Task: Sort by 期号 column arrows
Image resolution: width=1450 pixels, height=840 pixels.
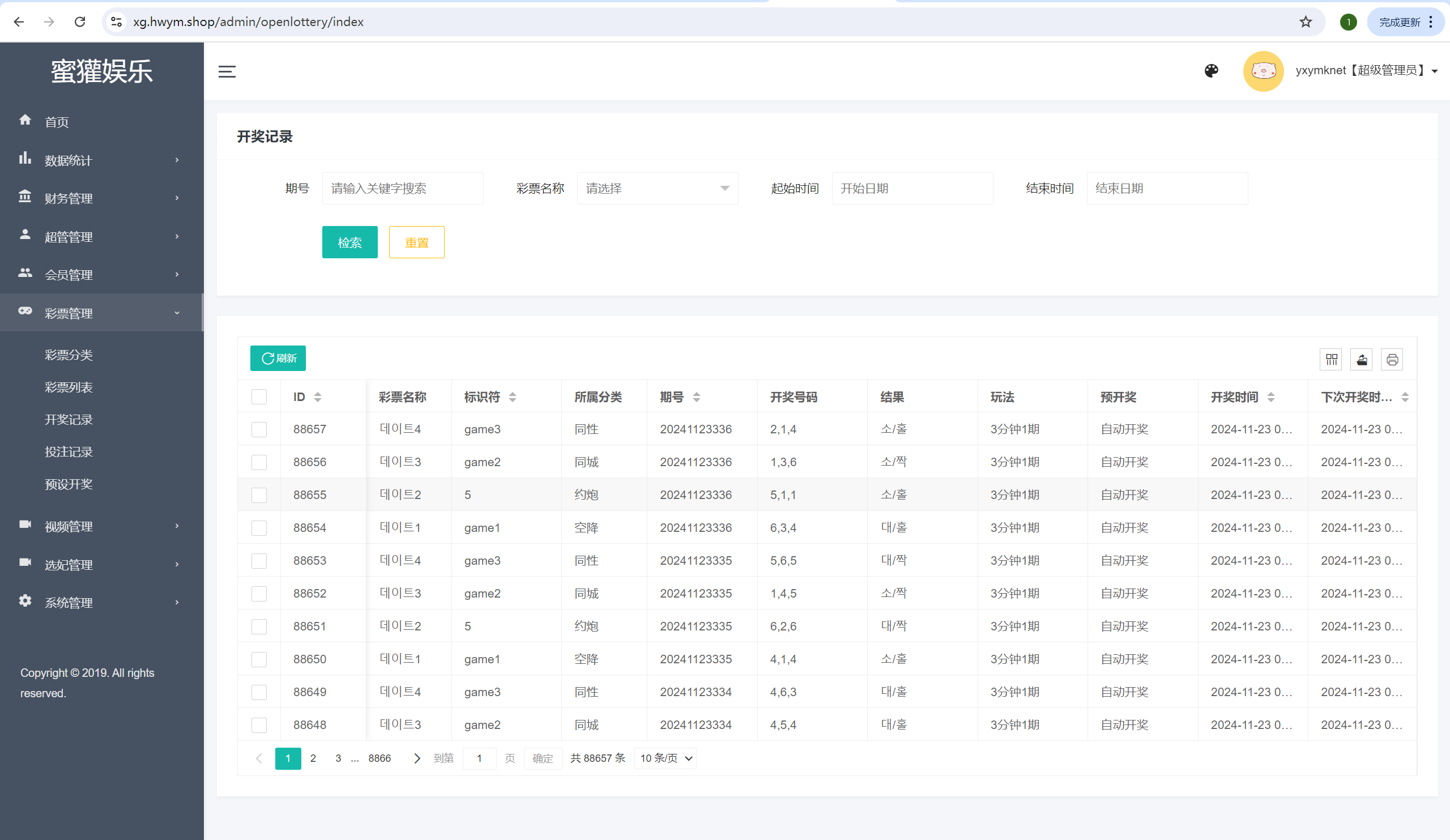Action: (696, 397)
